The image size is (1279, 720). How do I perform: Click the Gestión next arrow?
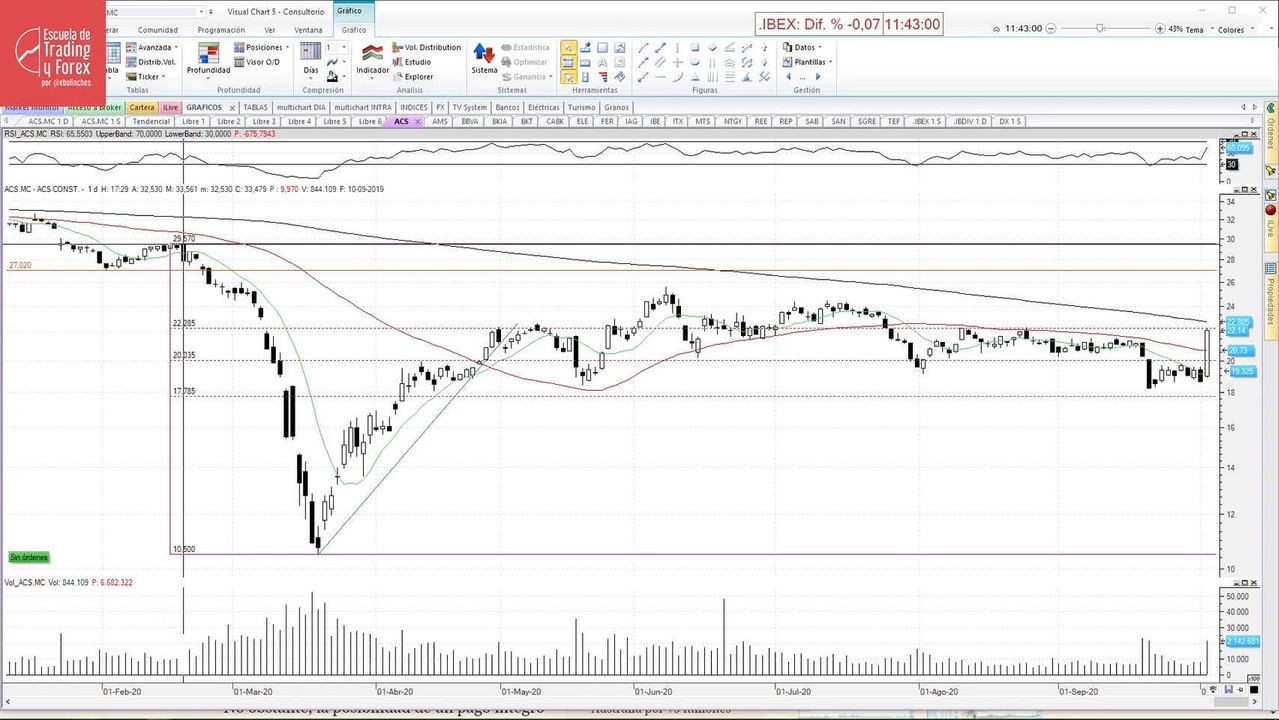(x=816, y=76)
